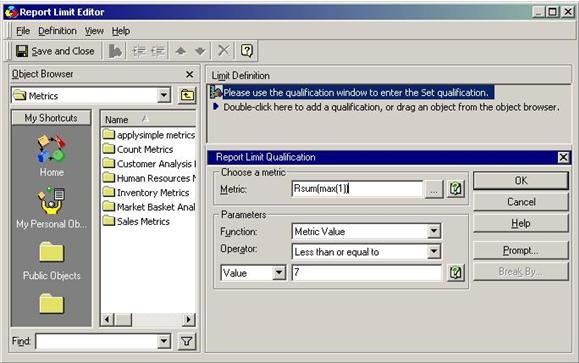Viewport: 579px width, 363px height.
Task: Select Market Basket Analysis folder
Action: pyautogui.click(x=149, y=207)
